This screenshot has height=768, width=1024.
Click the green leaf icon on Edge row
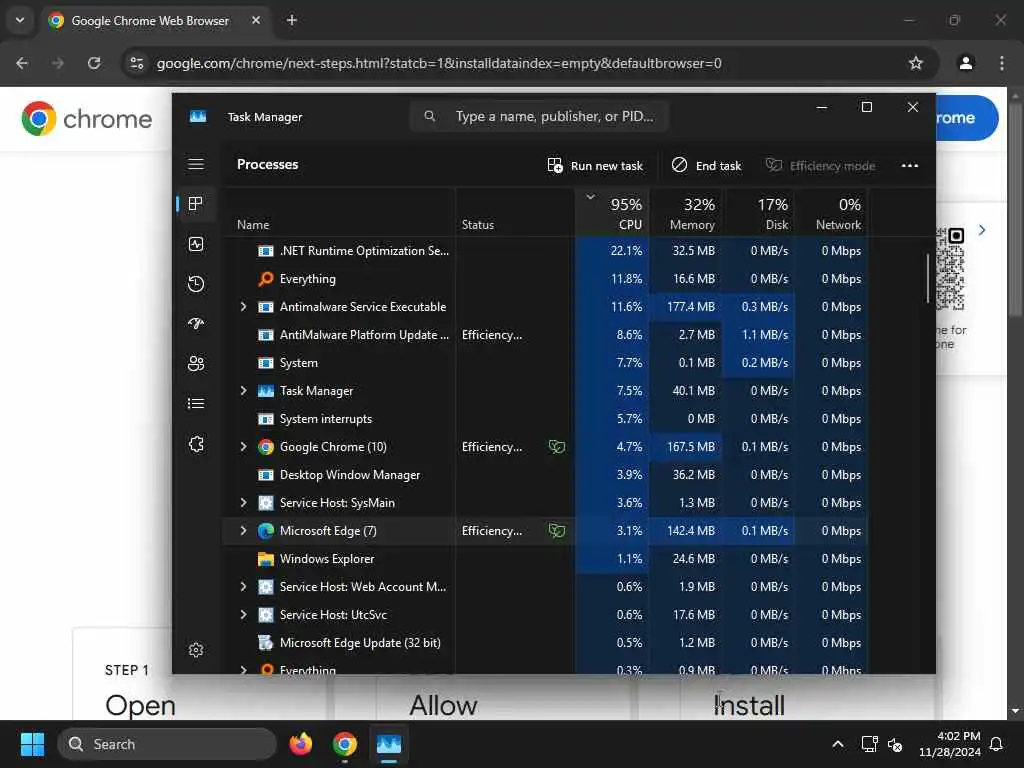tap(557, 531)
